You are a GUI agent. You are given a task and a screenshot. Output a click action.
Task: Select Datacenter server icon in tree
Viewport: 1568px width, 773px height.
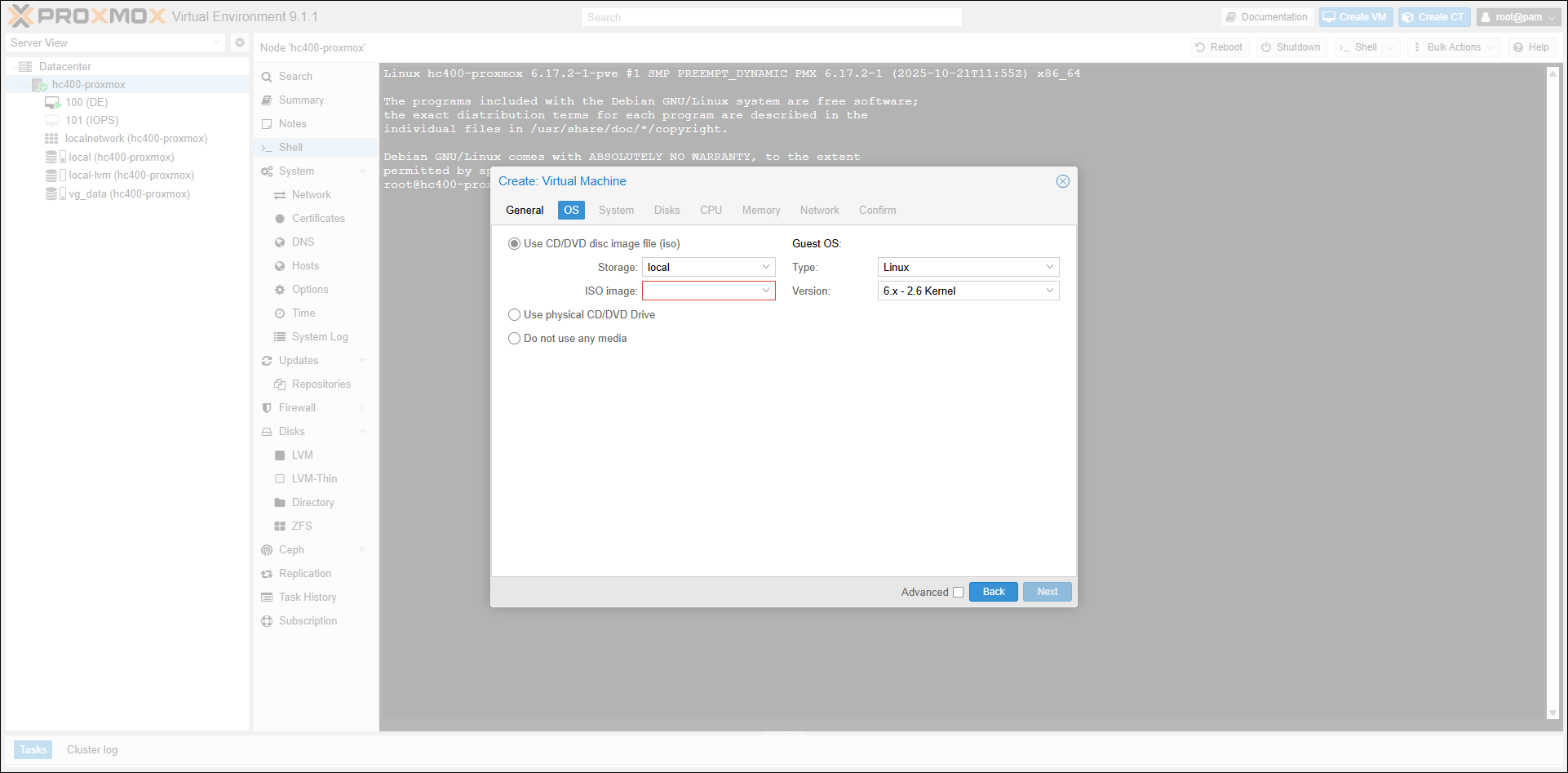[25, 66]
